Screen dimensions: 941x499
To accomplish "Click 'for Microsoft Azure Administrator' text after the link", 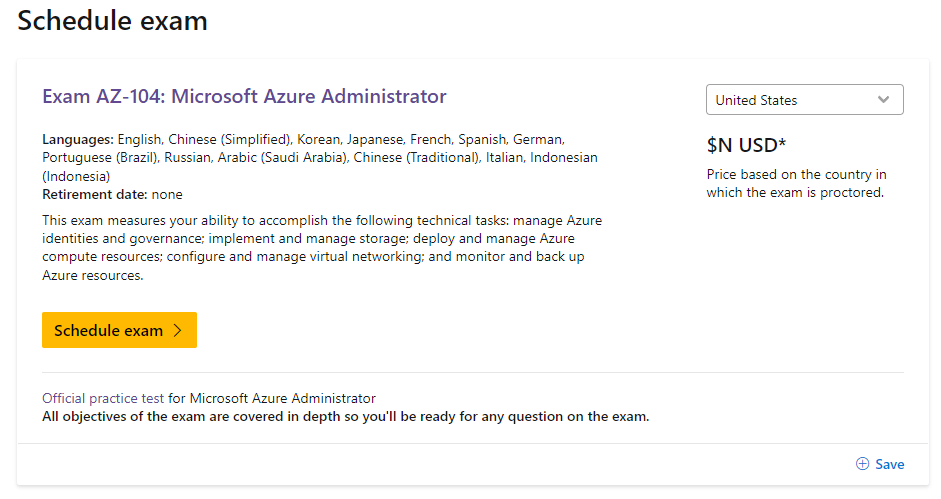I will click(x=272, y=398).
